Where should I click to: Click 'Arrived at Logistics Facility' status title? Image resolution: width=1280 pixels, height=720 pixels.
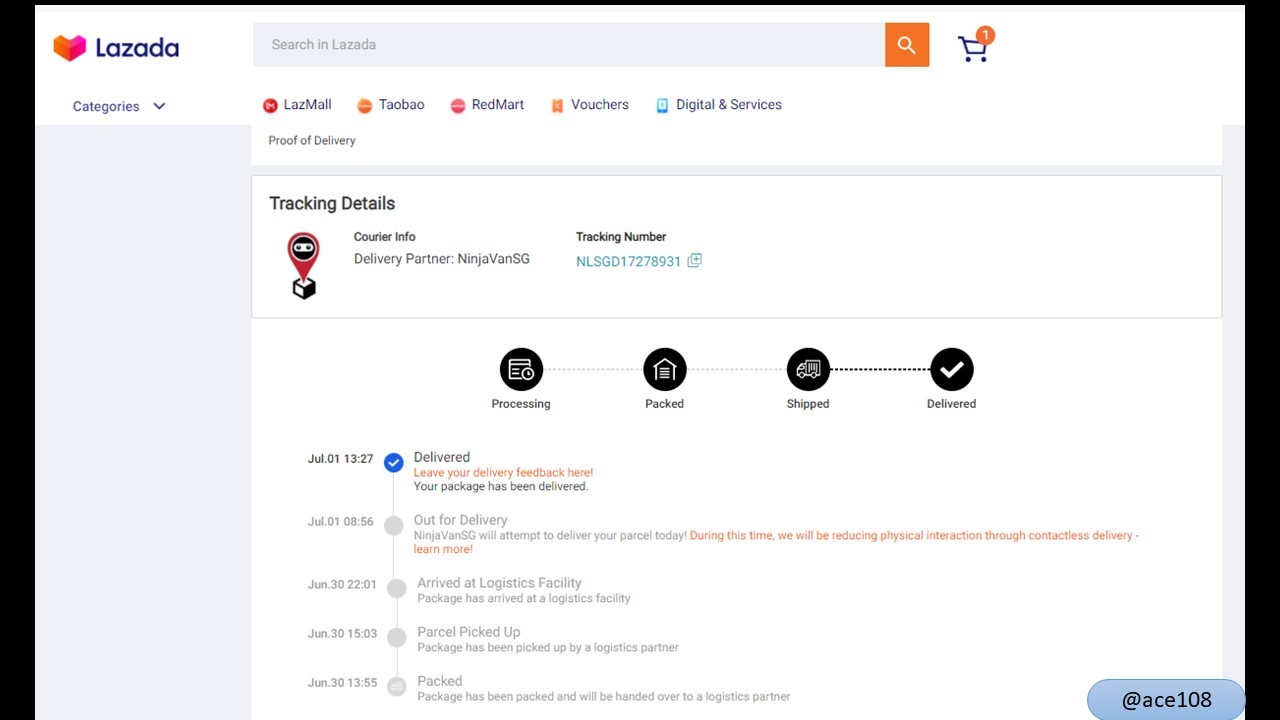(x=499, y=583)
